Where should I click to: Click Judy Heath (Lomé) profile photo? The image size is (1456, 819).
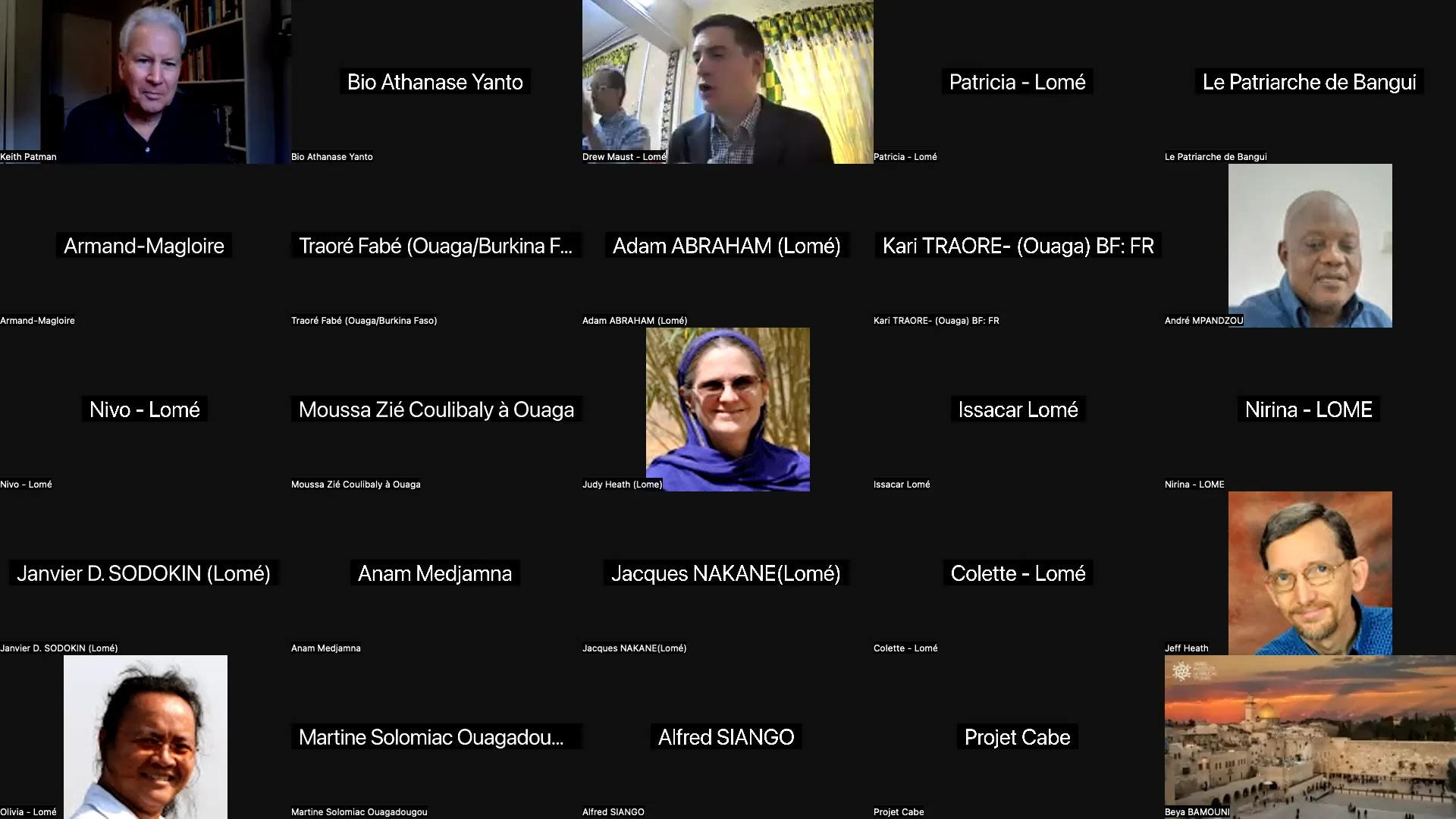pyautogui.click(x=728, y=409)
